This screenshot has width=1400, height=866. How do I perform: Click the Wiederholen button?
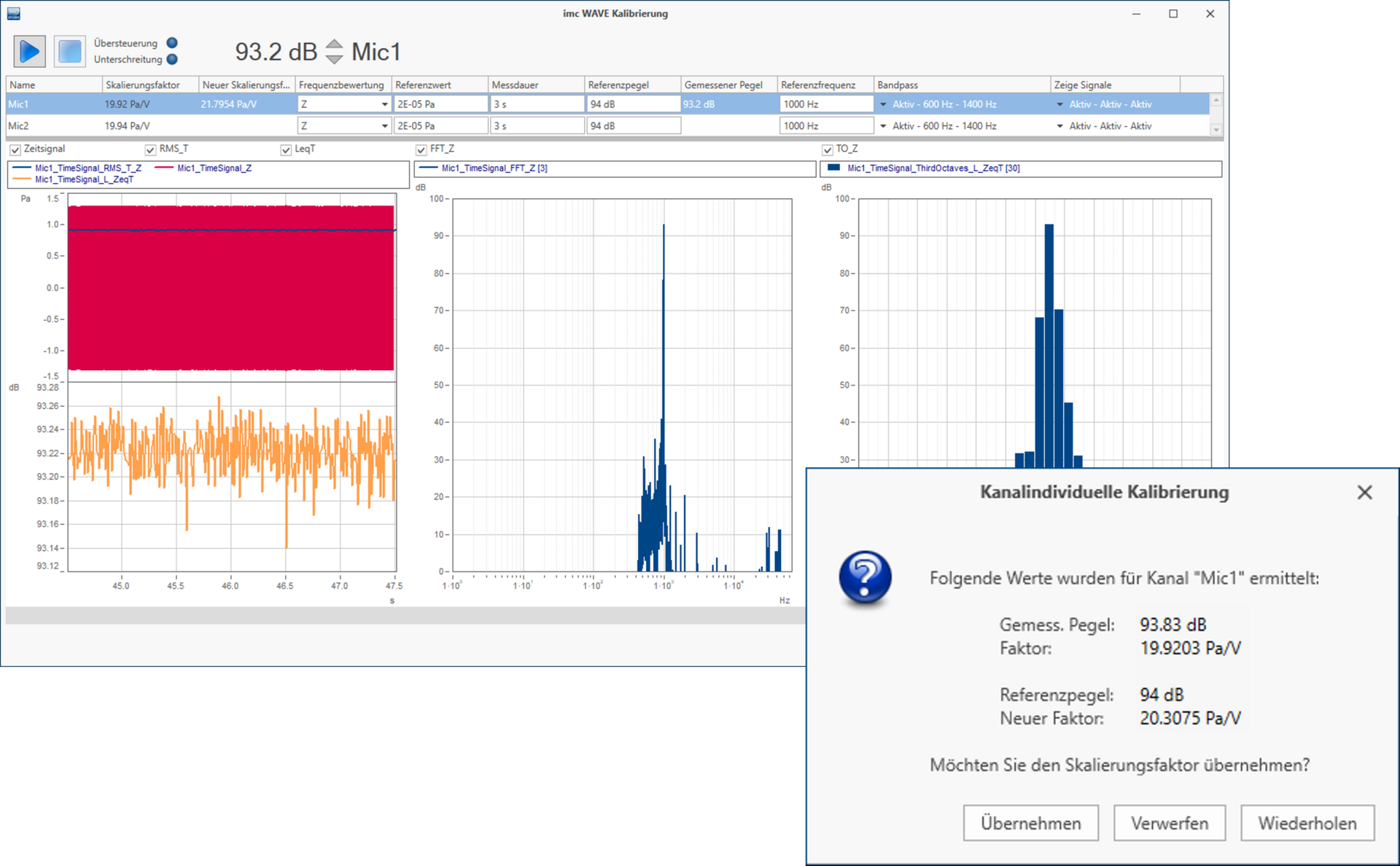pyautogui.click(x=1307, y=823)
